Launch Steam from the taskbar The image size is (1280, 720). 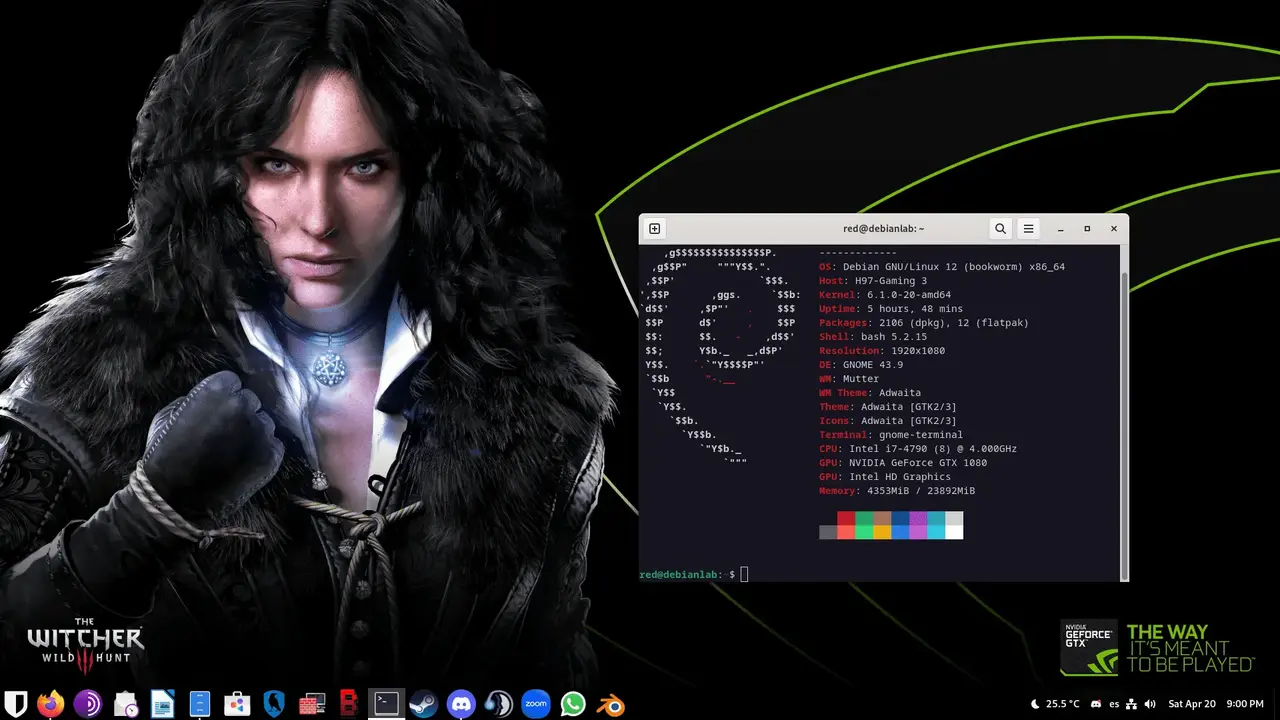[x=422, y=704]
